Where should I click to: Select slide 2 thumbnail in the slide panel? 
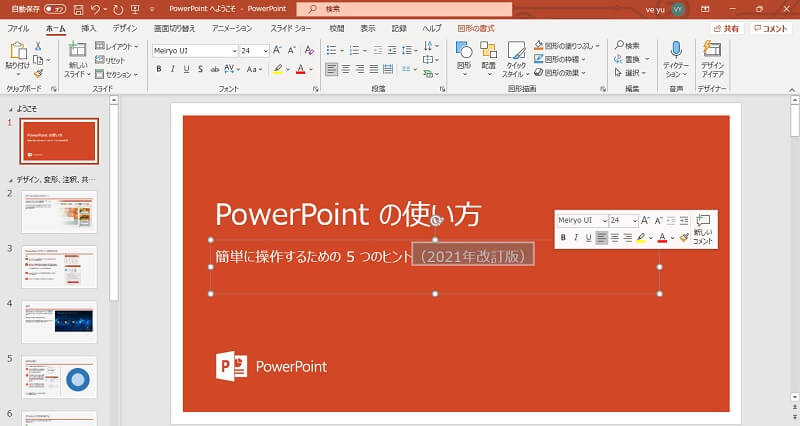(59, 212)
